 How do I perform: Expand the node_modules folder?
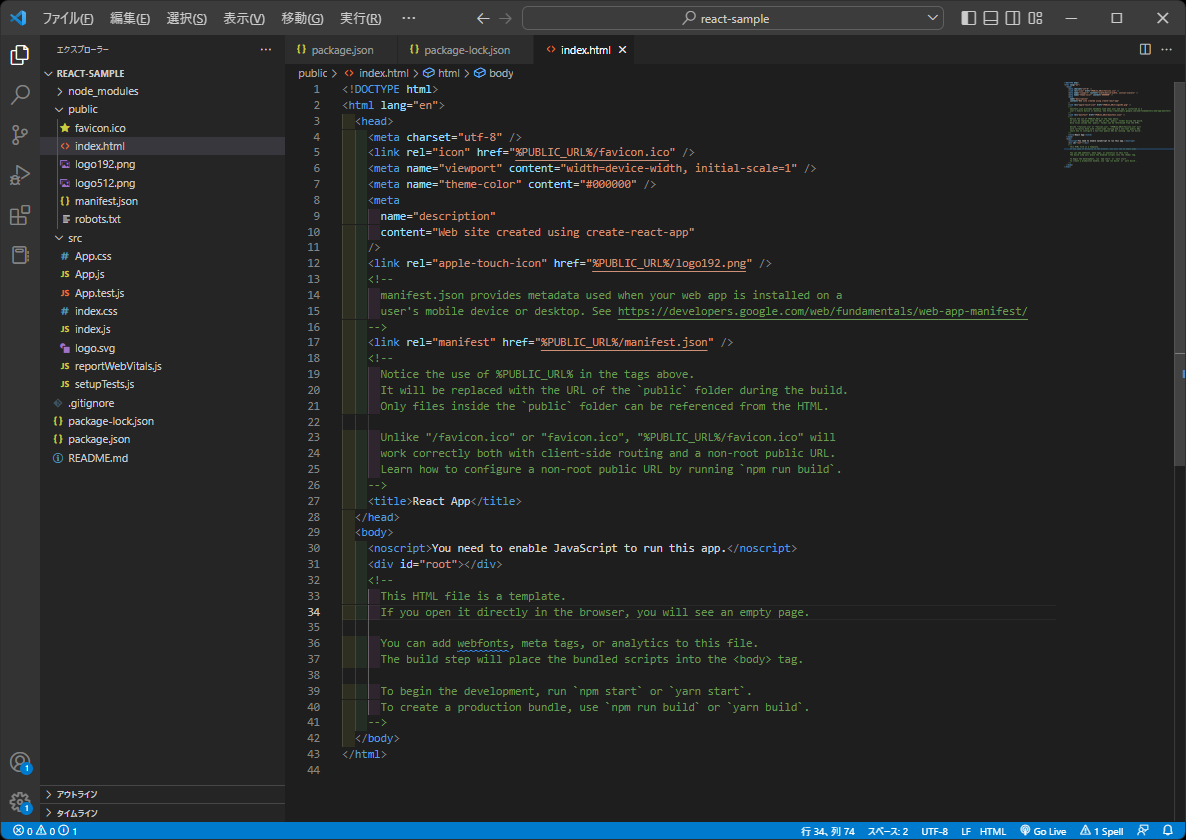pyautogui.click(x=163, y=91)
